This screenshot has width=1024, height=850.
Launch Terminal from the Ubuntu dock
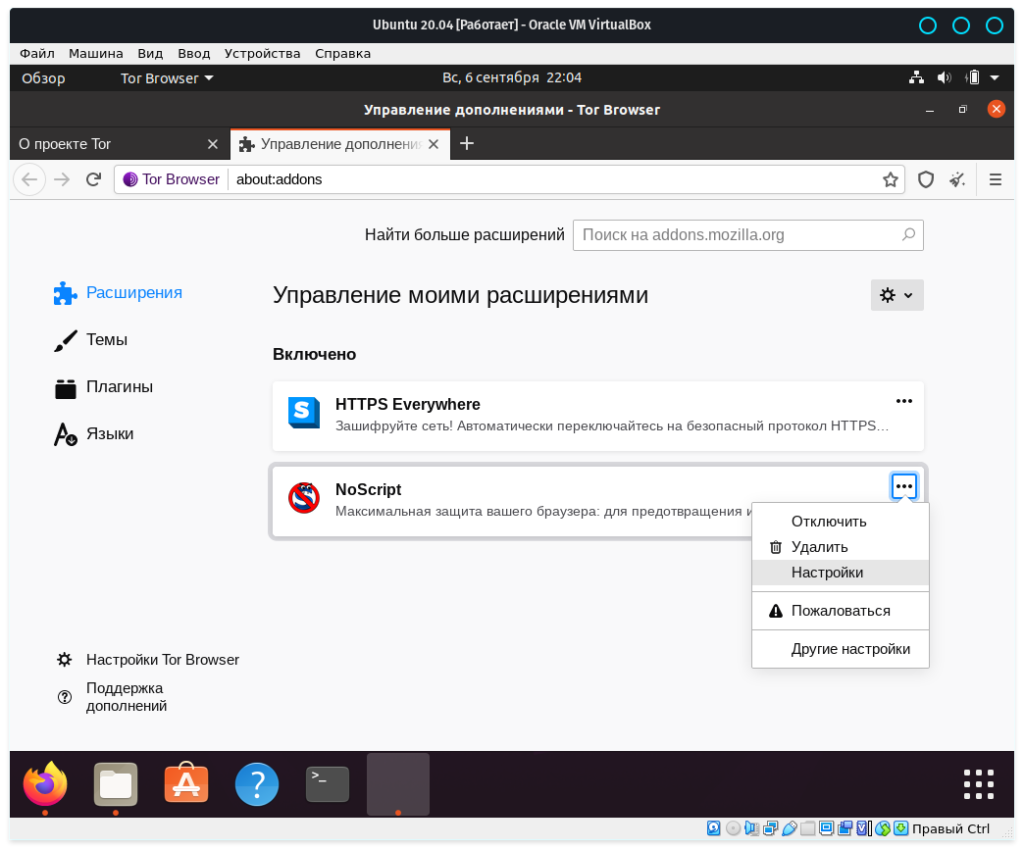click(x=327, y=784)
